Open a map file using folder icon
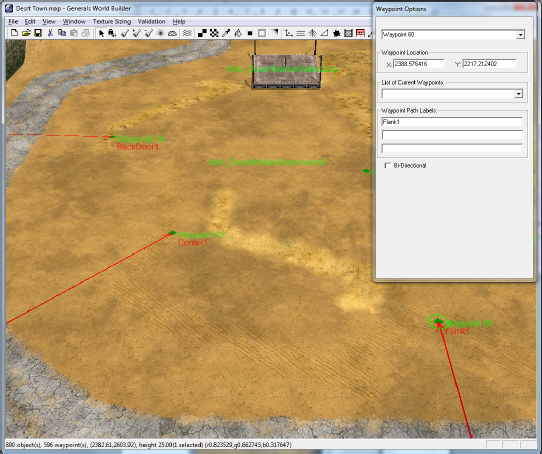 (x=26, y=33)
